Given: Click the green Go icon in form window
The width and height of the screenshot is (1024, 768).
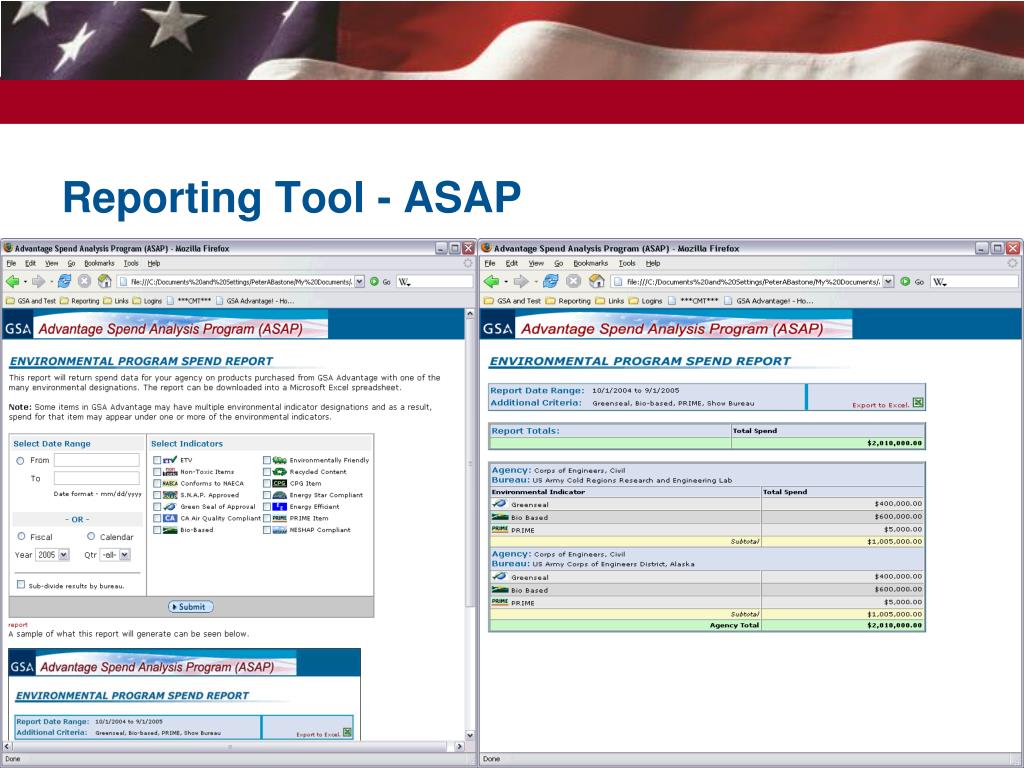Looking at the screenshot, I should [374, 281].
